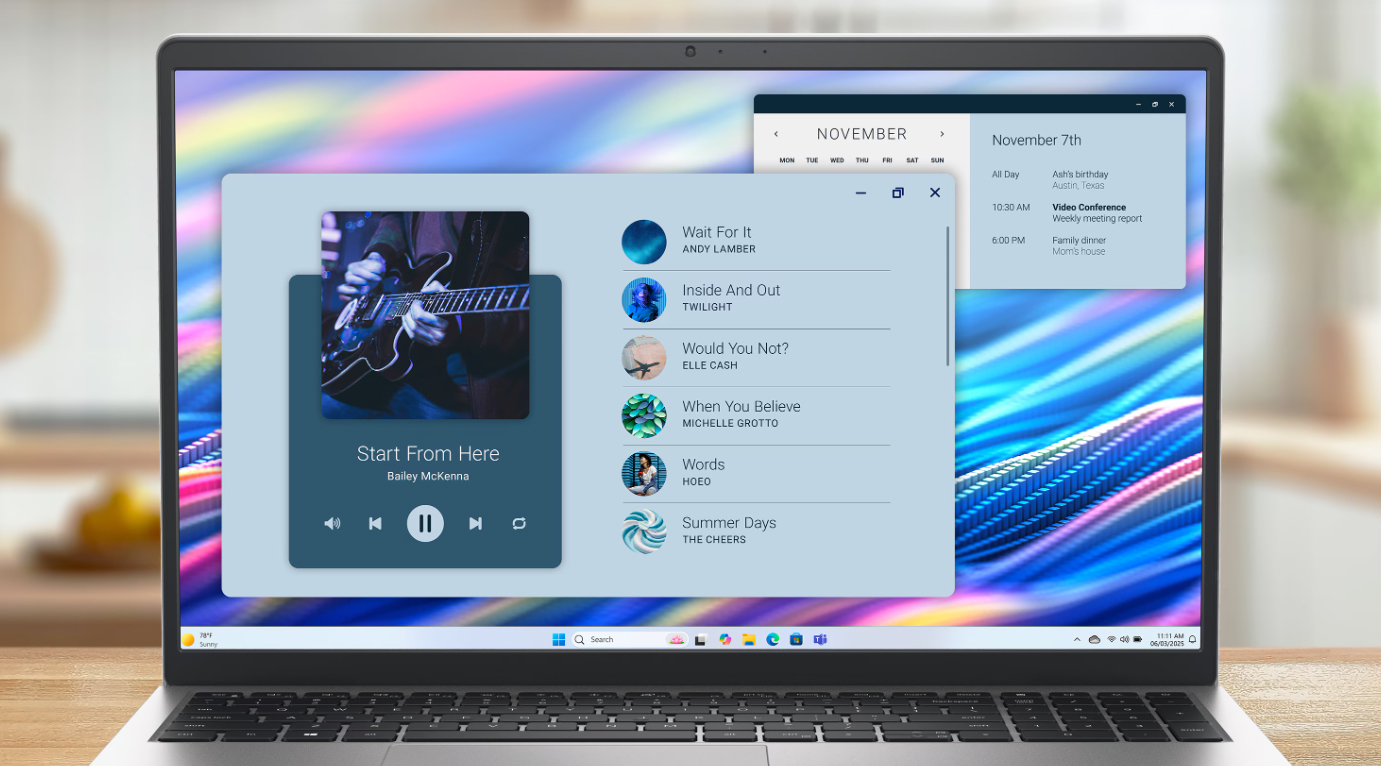Image resolution: width=1381 pixels, height=766 pixels.
Task: Play Wait For It by Andy Lamber
Action: pos(717,240)
